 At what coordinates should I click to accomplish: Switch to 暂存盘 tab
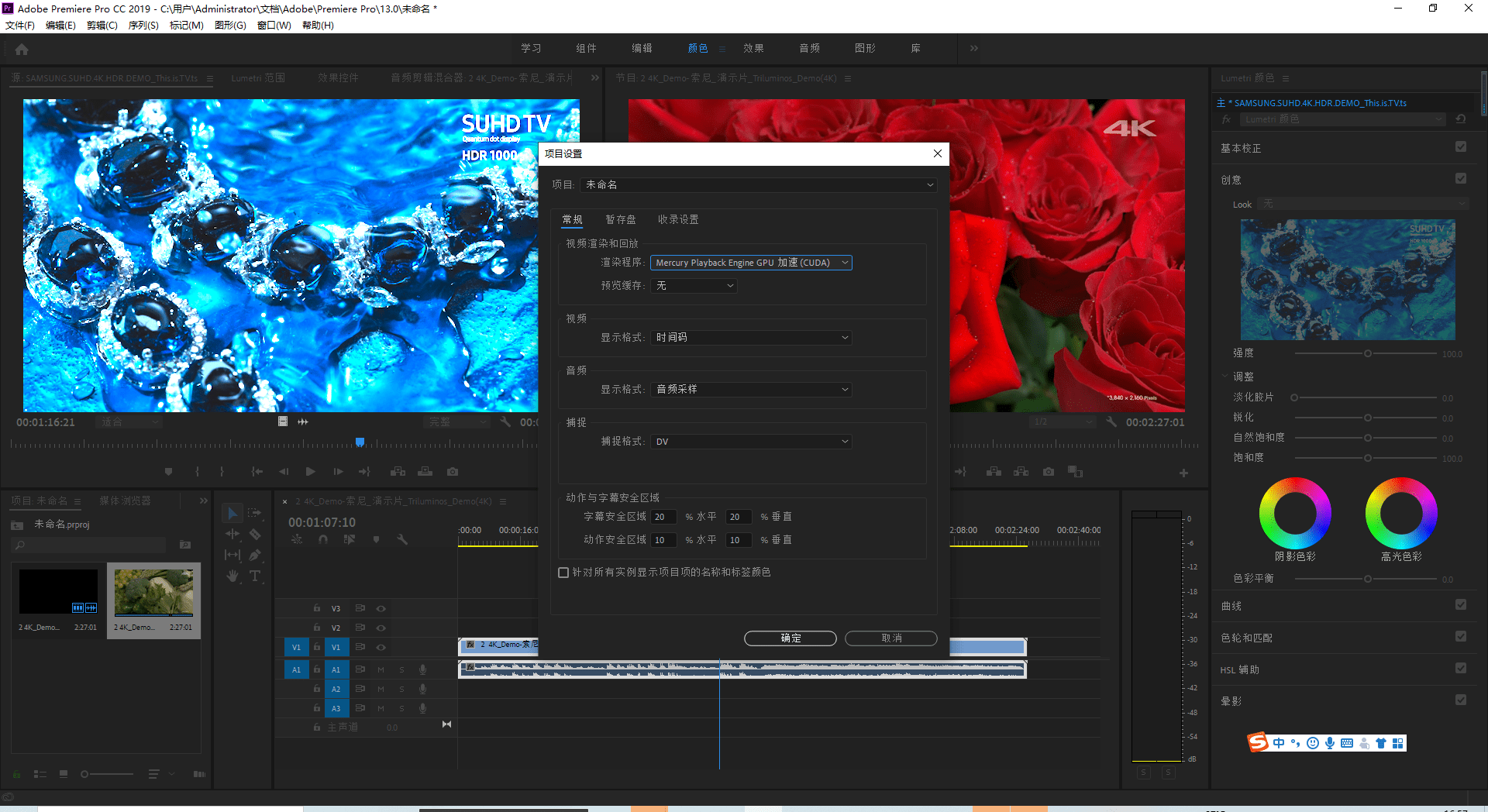621,220
